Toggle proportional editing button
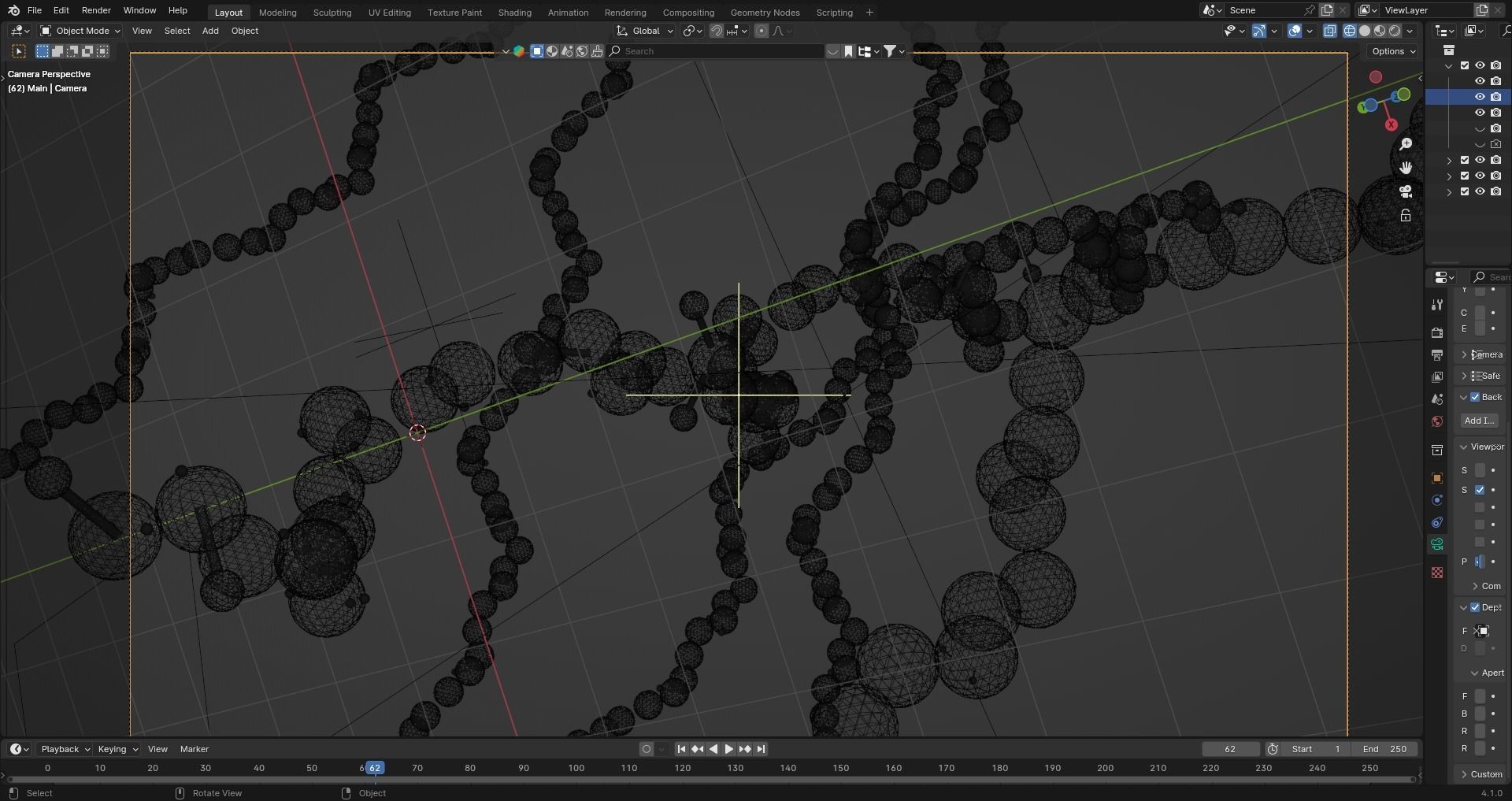The width and height of the screenshot is (1512, 801). 761,31
